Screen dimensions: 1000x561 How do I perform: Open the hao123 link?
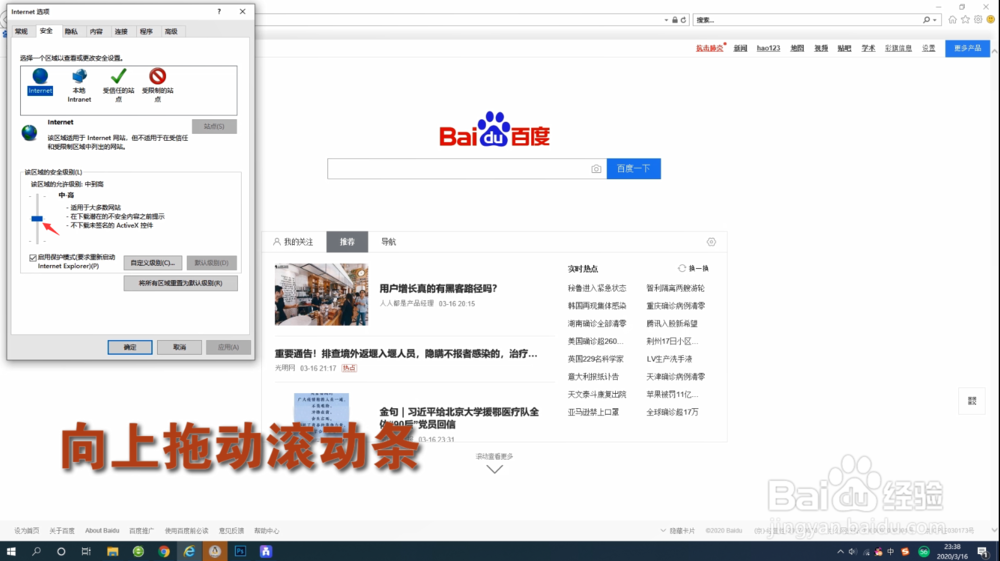click(x=768, y=48)
